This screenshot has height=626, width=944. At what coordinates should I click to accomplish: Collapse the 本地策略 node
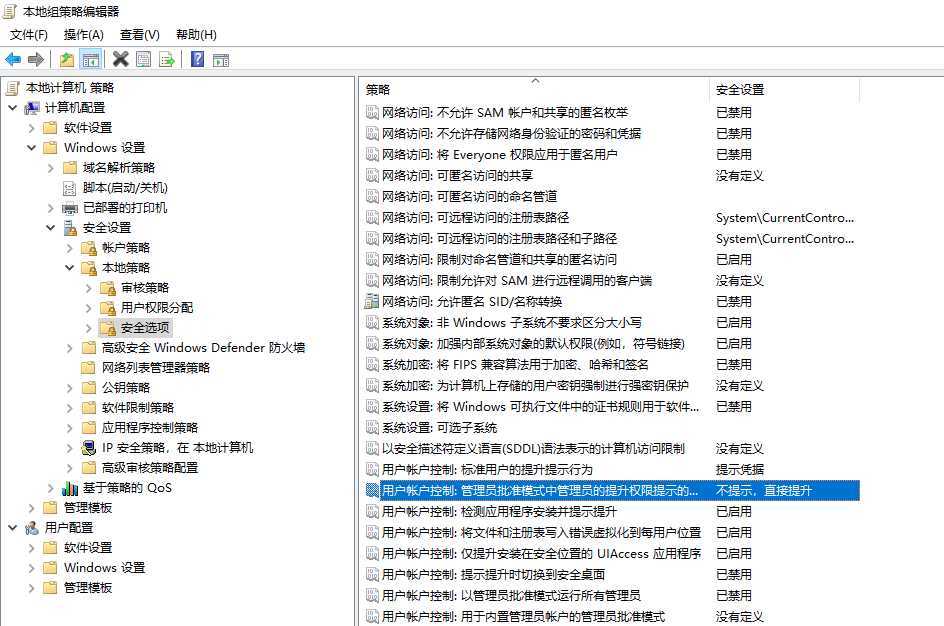click(x=70, y=268)
